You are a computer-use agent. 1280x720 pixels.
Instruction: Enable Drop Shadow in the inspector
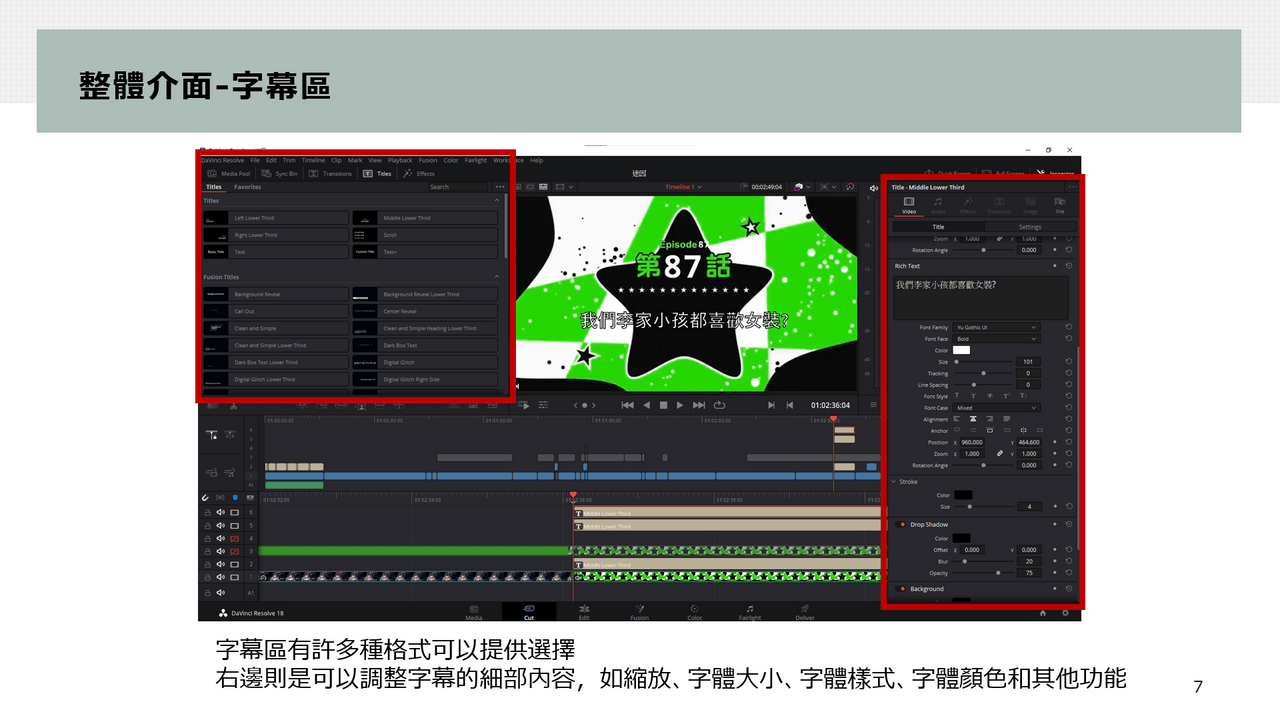tap(901, 525)
